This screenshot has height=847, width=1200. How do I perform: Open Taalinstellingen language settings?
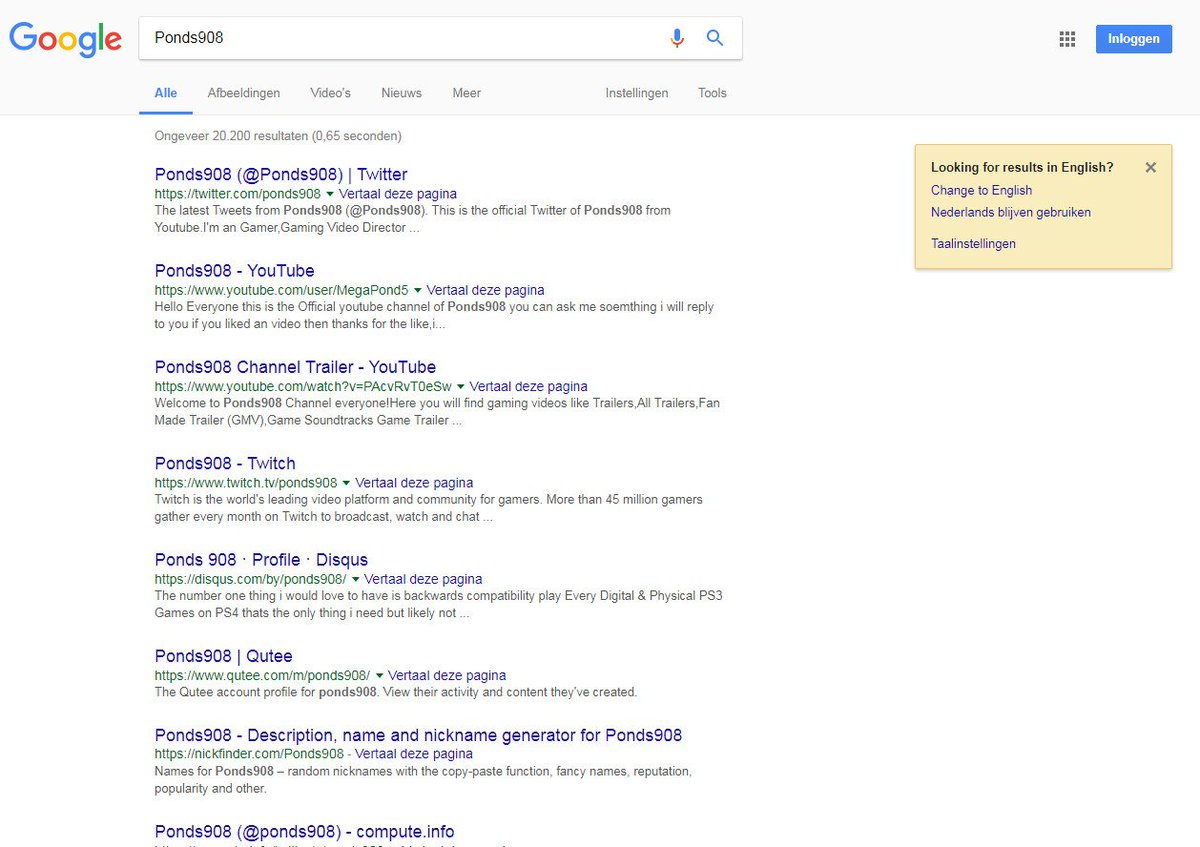pos(973,244)
